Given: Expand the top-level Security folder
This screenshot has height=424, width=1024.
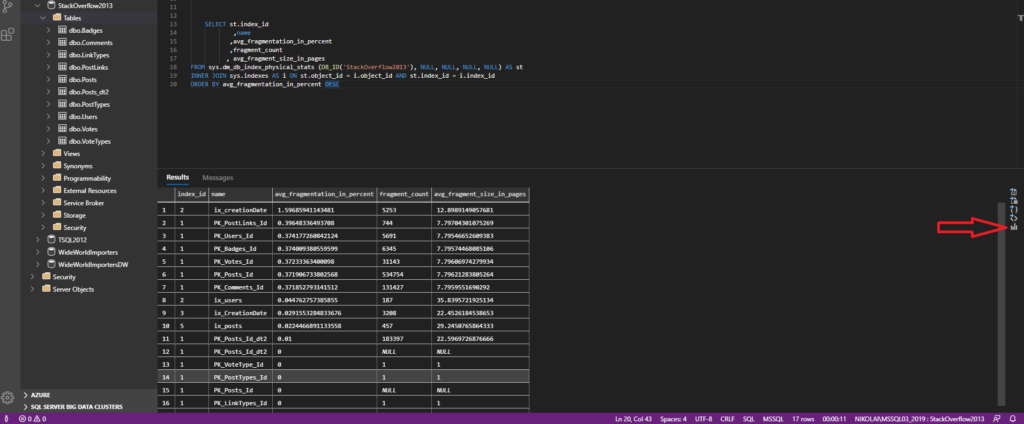Looking at the screenshot, I should coord(33,277).
